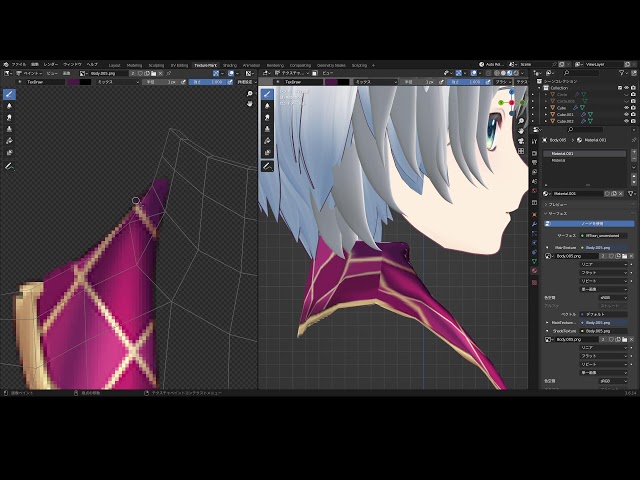Viewport: 640px width, 480px height.
Task: Select the Mask tool in image editor
Action: (9, 153)
